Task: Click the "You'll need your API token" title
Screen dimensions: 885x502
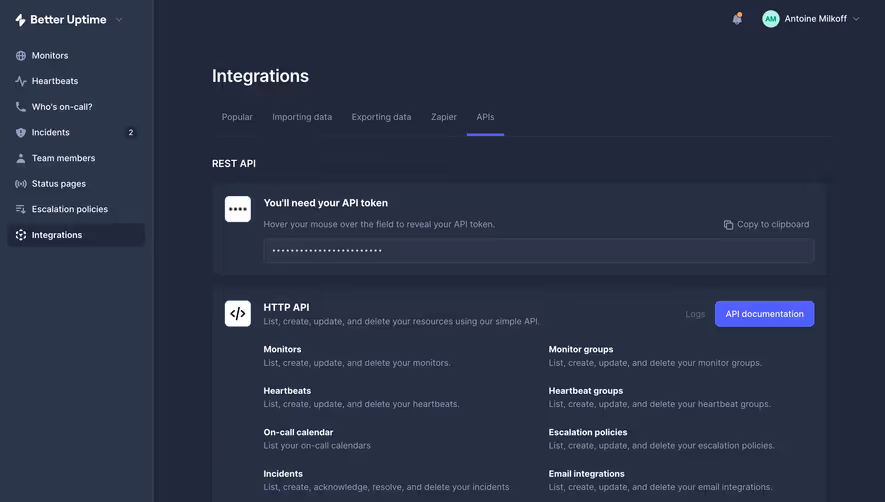Action: (x=326, y=203)
